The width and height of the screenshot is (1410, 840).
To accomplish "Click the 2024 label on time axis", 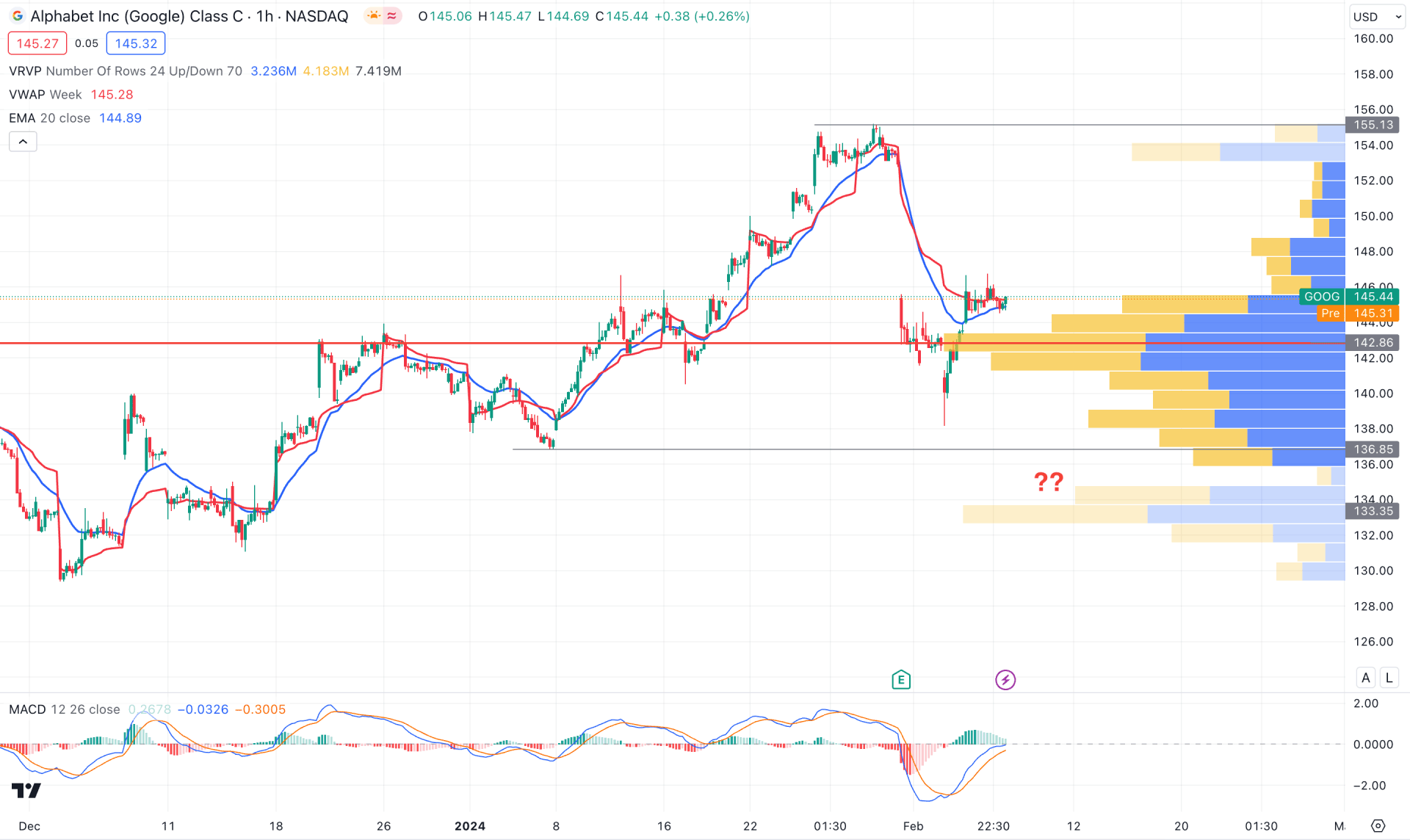I will pyautogui.click(x=470, y=826).
